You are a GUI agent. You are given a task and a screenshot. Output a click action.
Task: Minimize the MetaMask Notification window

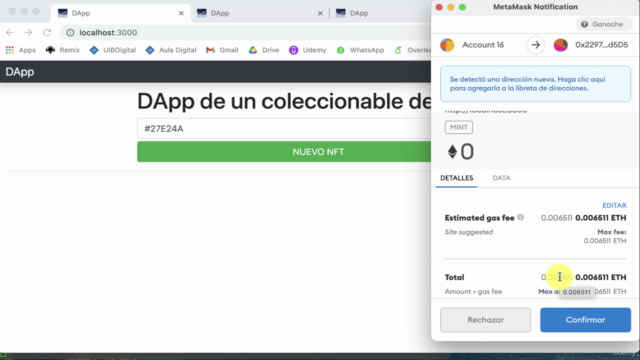pyautogui.click(x=451, y=7)
